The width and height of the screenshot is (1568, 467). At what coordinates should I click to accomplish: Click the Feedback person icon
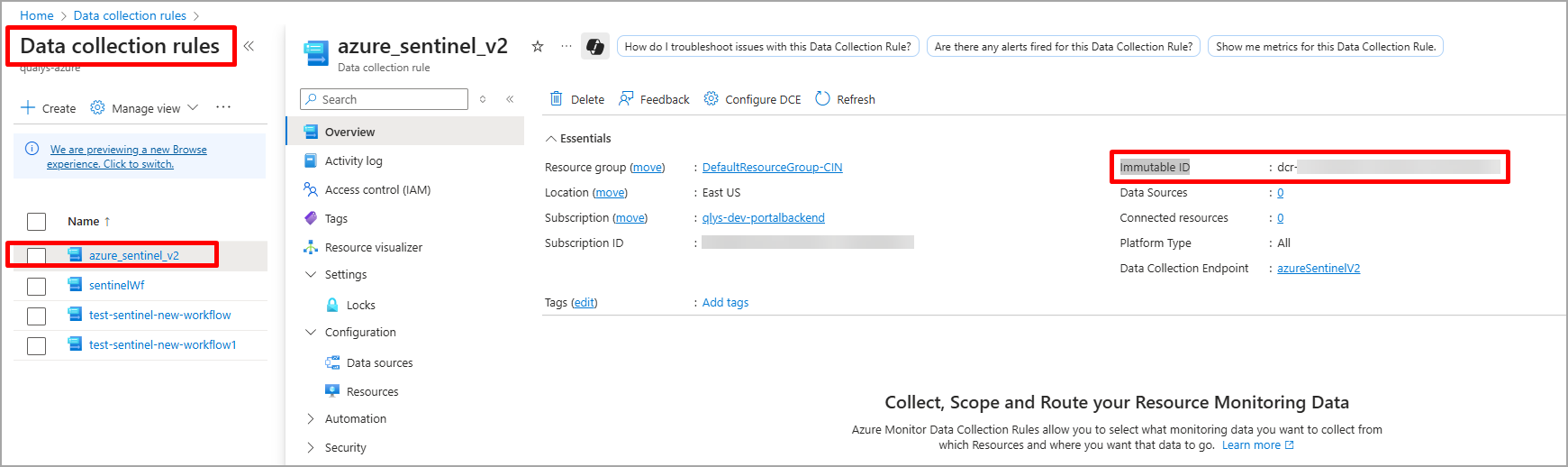click(x=626, y=99)
